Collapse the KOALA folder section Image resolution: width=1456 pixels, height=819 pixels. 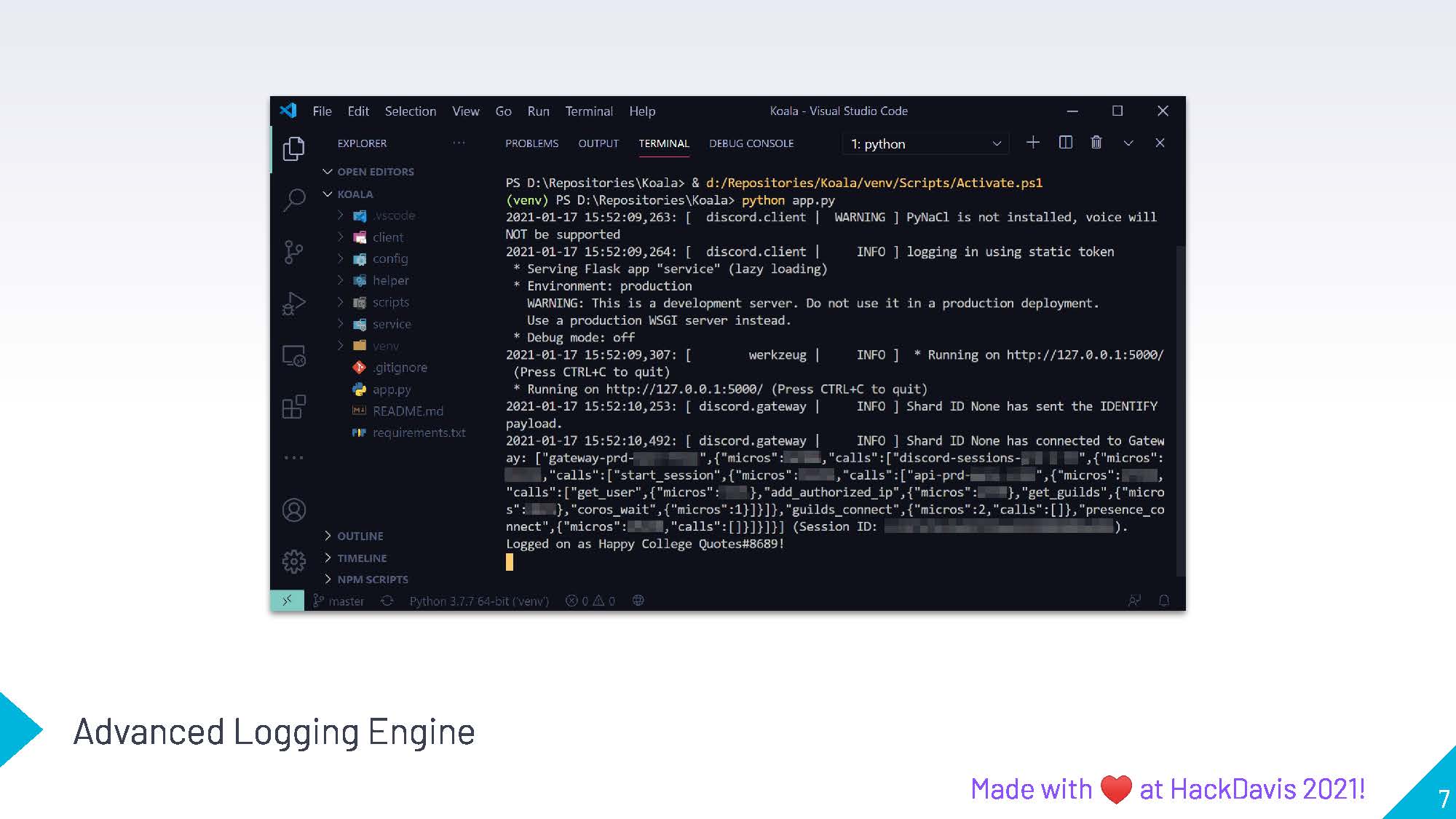355,194
